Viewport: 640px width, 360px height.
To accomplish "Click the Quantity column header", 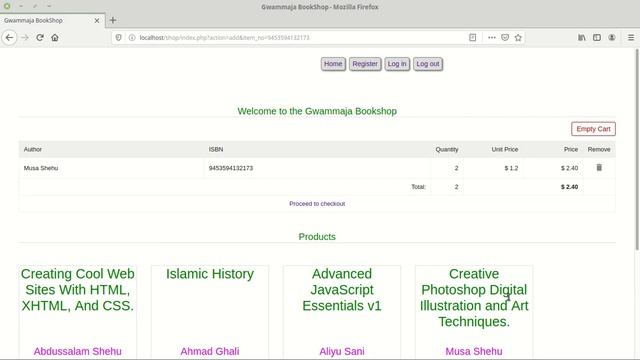I will click(447, 149).
